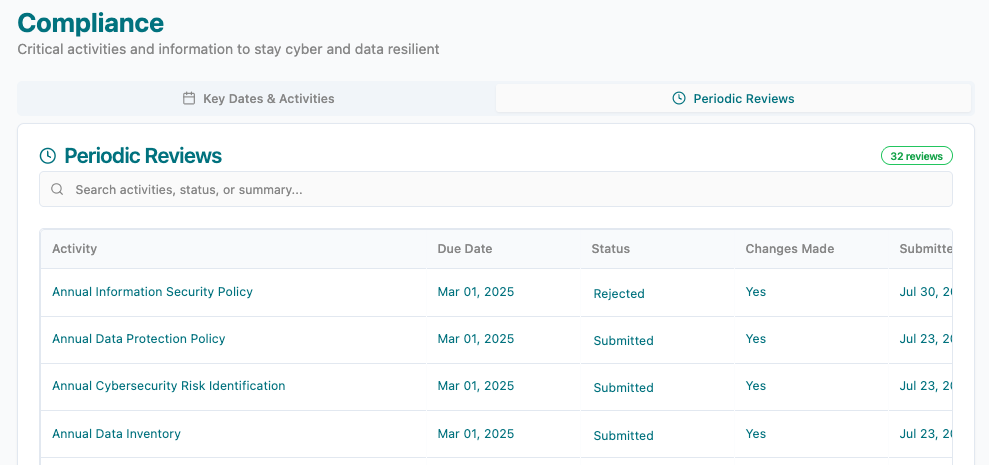Click Submitted status for Data Protection Policy
Screen dimensions: 989x465
[623, 341]
